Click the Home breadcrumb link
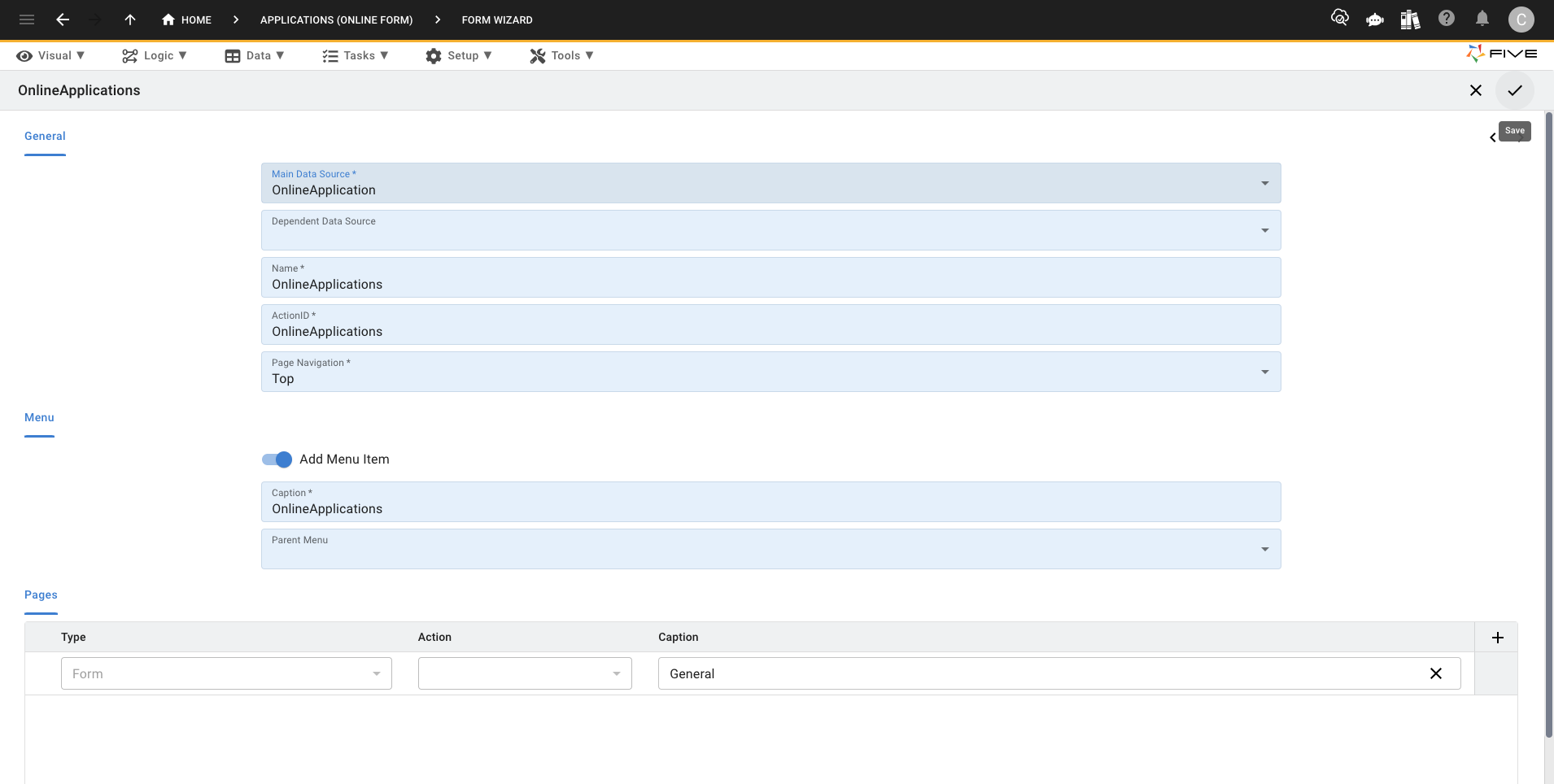 coord(186,20)
